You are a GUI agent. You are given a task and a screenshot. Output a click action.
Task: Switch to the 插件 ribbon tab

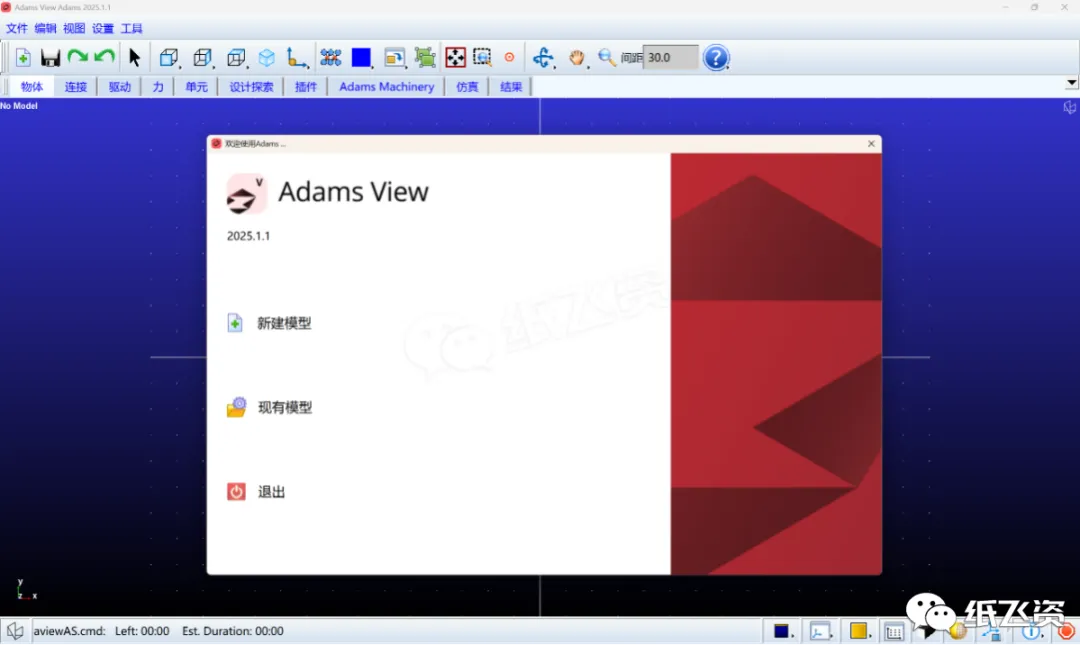point(306,87)
